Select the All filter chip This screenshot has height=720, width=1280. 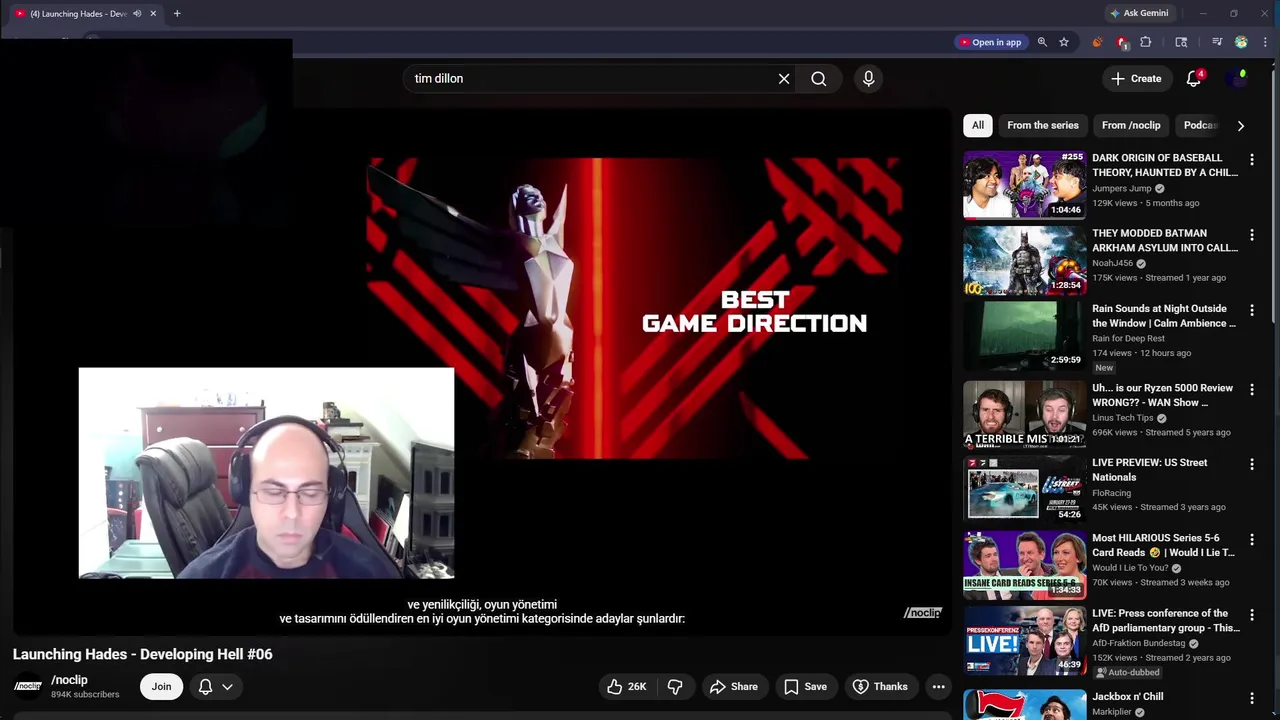point(977,125)
